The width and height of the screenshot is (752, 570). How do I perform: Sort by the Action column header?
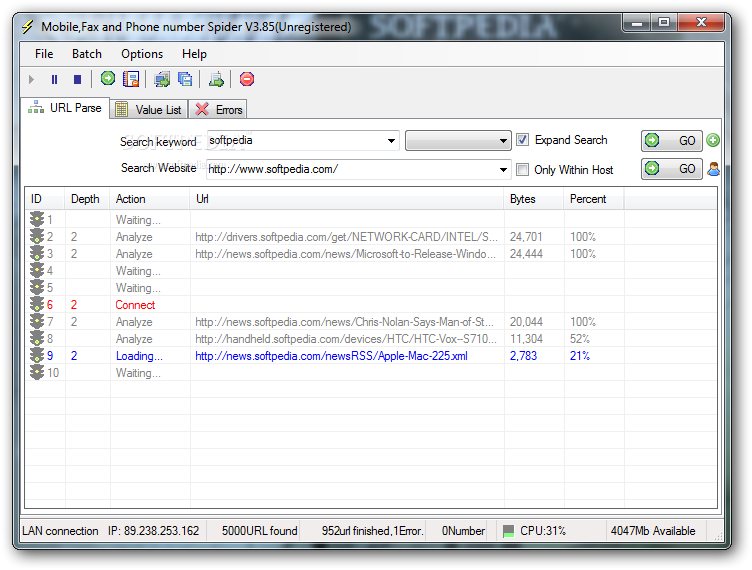[150, 199]
